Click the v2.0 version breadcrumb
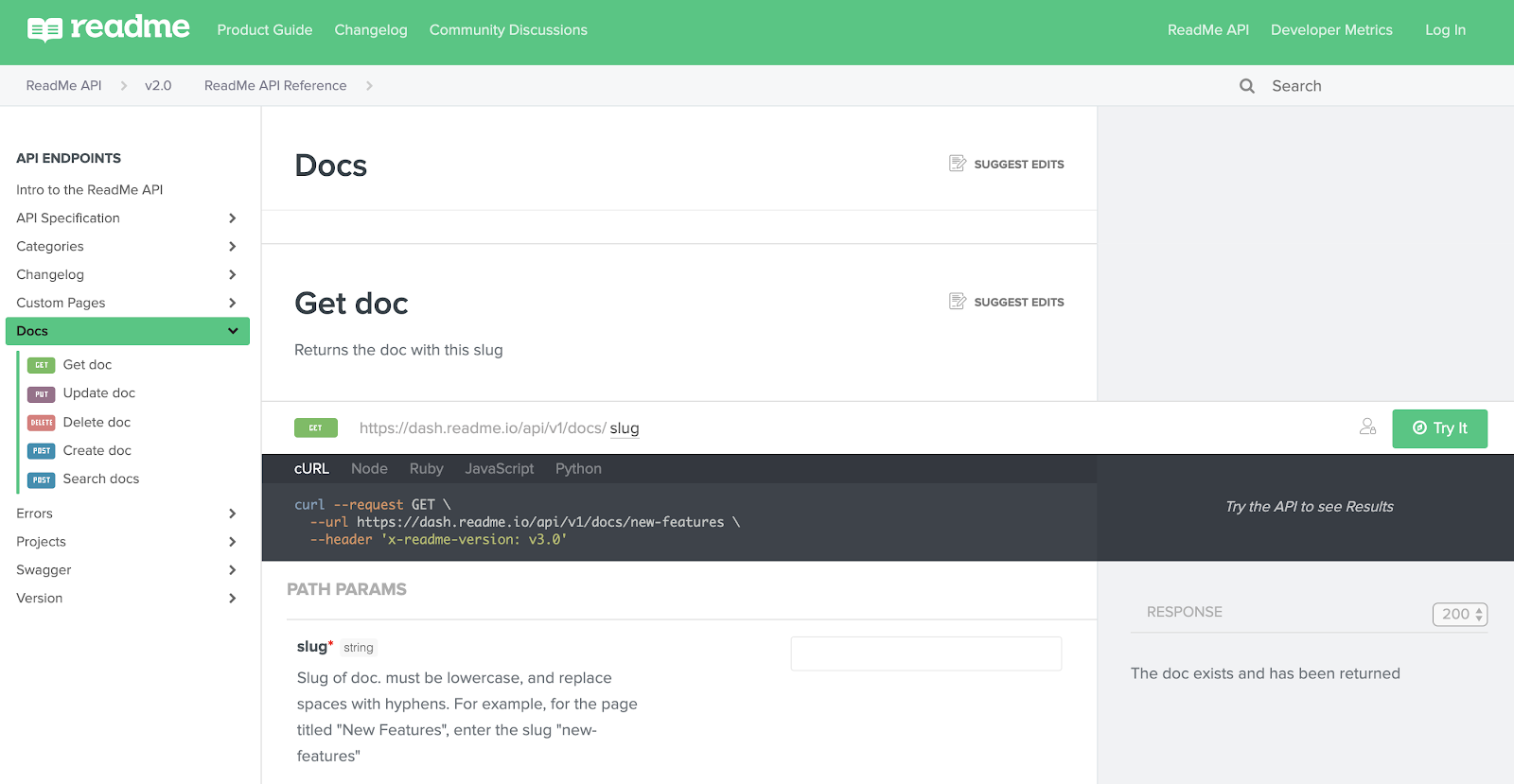1514x784 pixels. click(158, 86)
